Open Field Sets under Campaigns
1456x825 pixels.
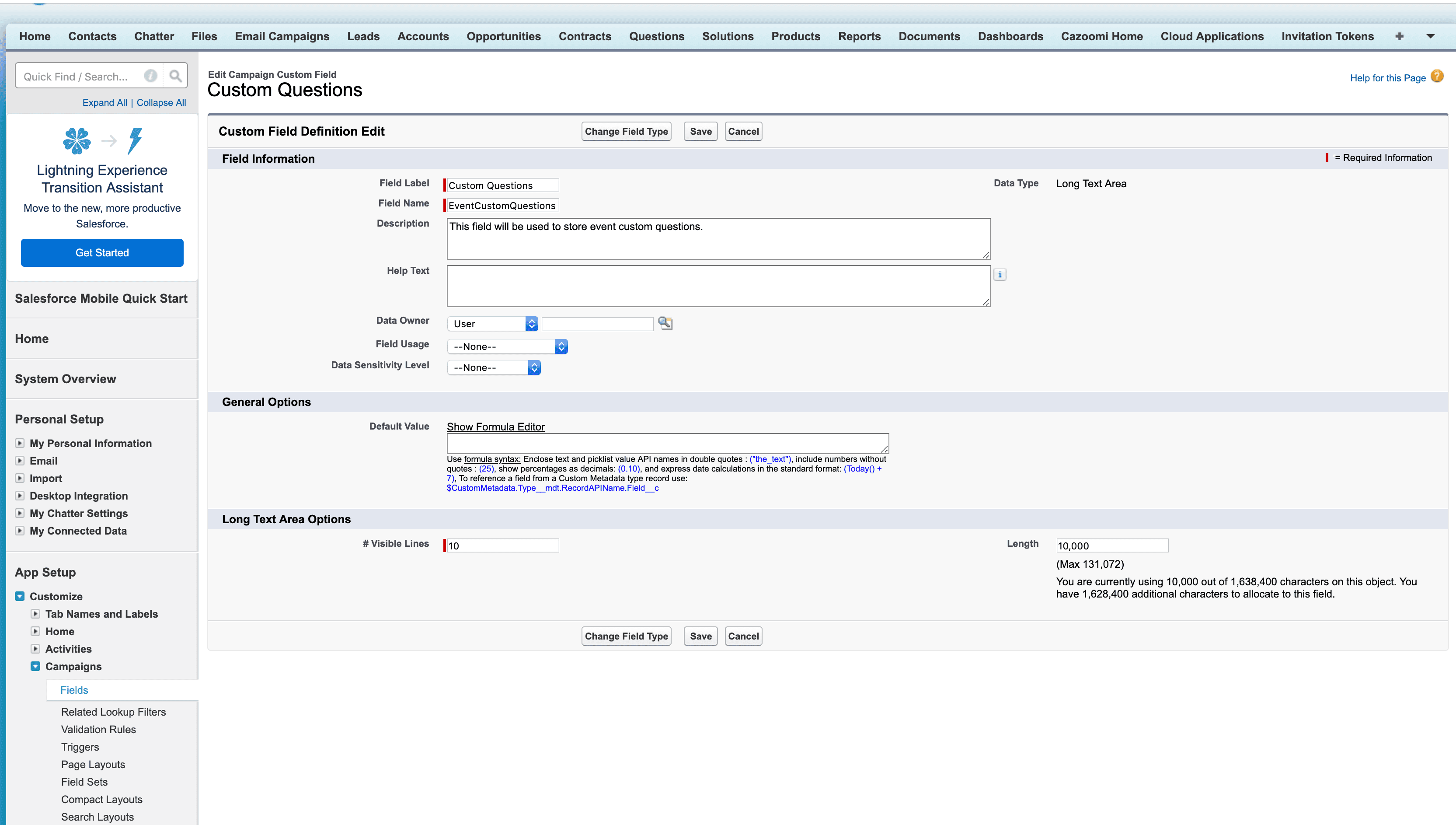(84, 783)
